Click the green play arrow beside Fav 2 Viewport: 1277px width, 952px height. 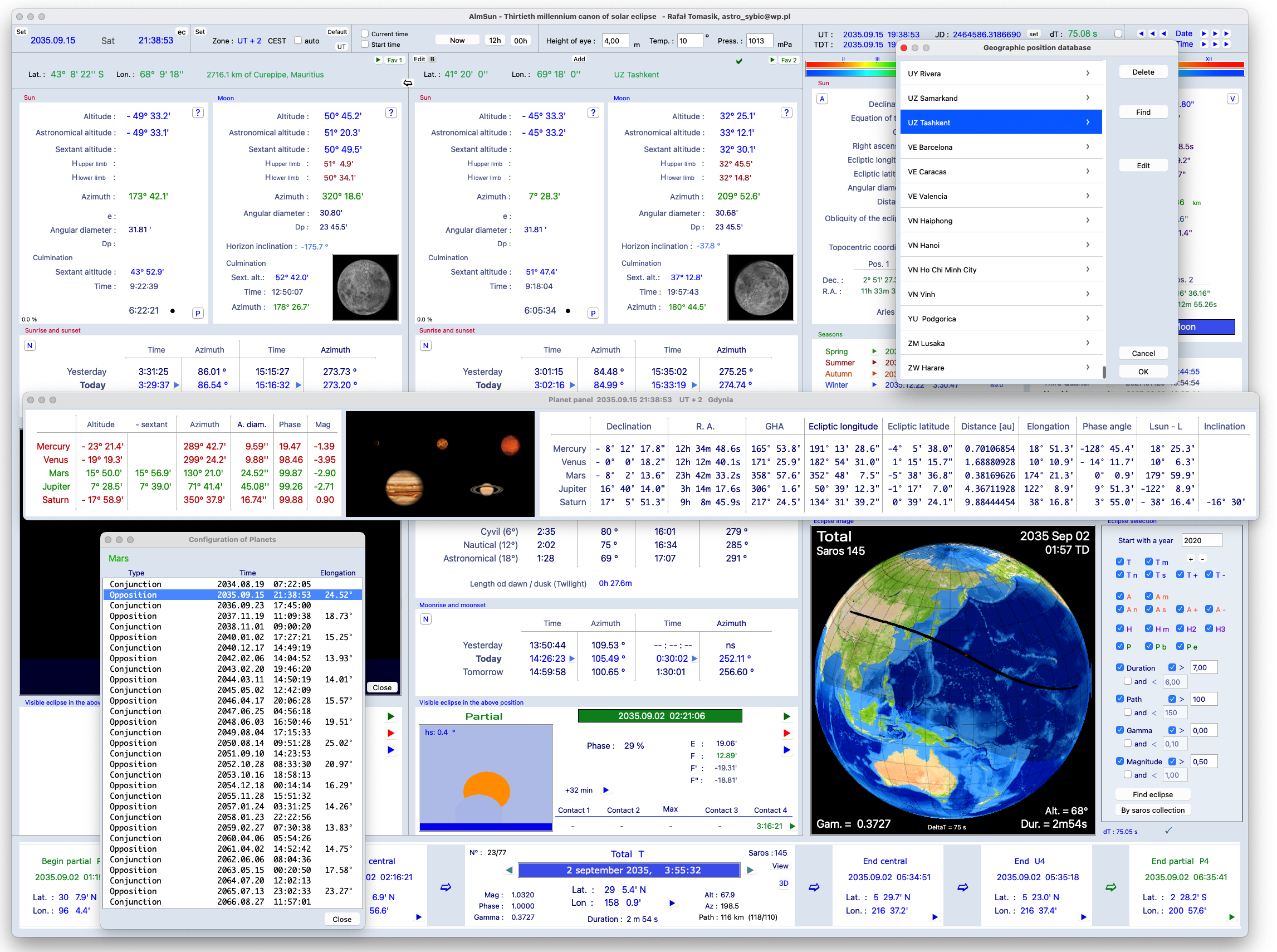tap(772, 60)
